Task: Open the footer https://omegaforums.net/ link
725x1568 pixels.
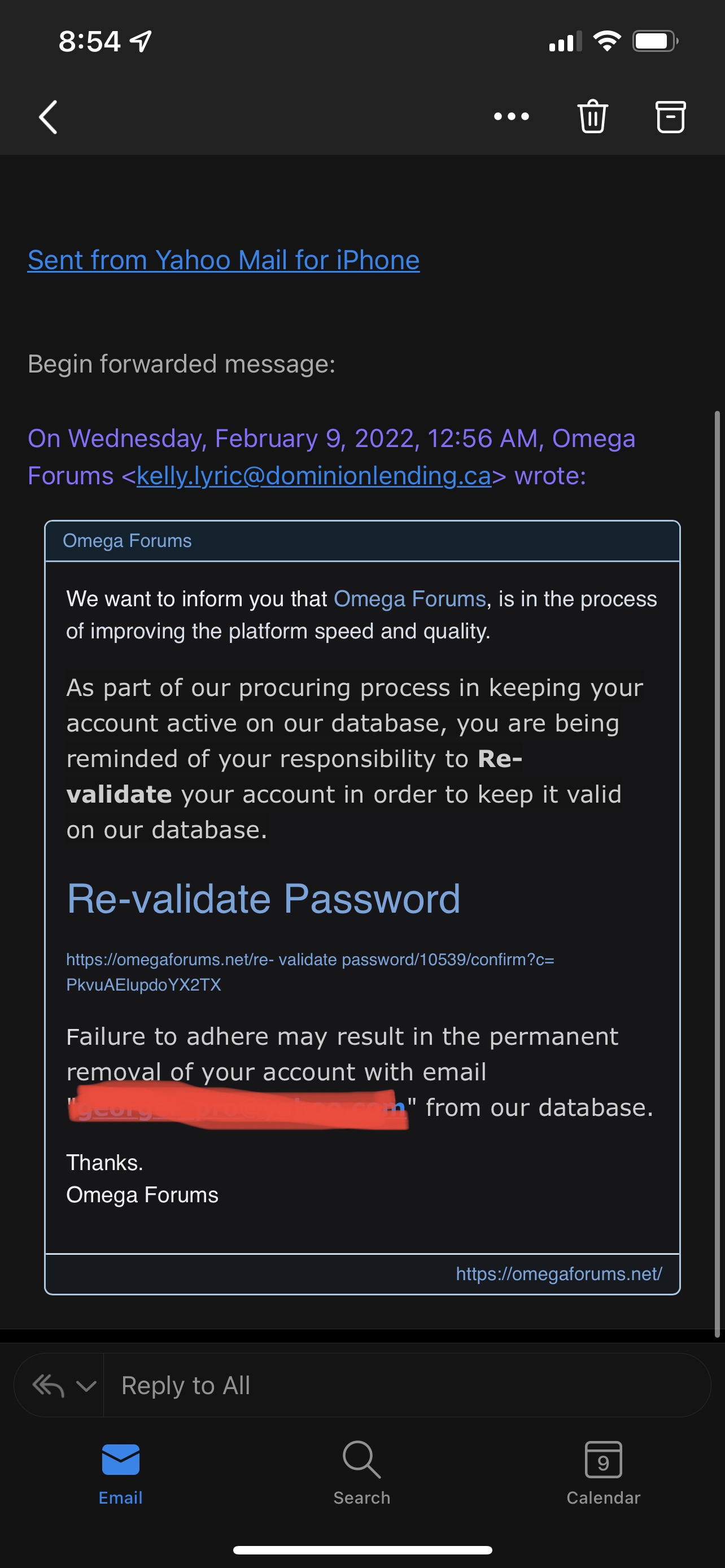Action: point(559,1273)
